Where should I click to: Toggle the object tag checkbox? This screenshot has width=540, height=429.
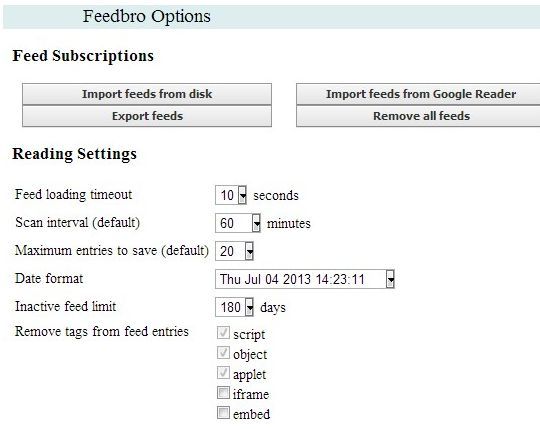(x=223, y=353)
